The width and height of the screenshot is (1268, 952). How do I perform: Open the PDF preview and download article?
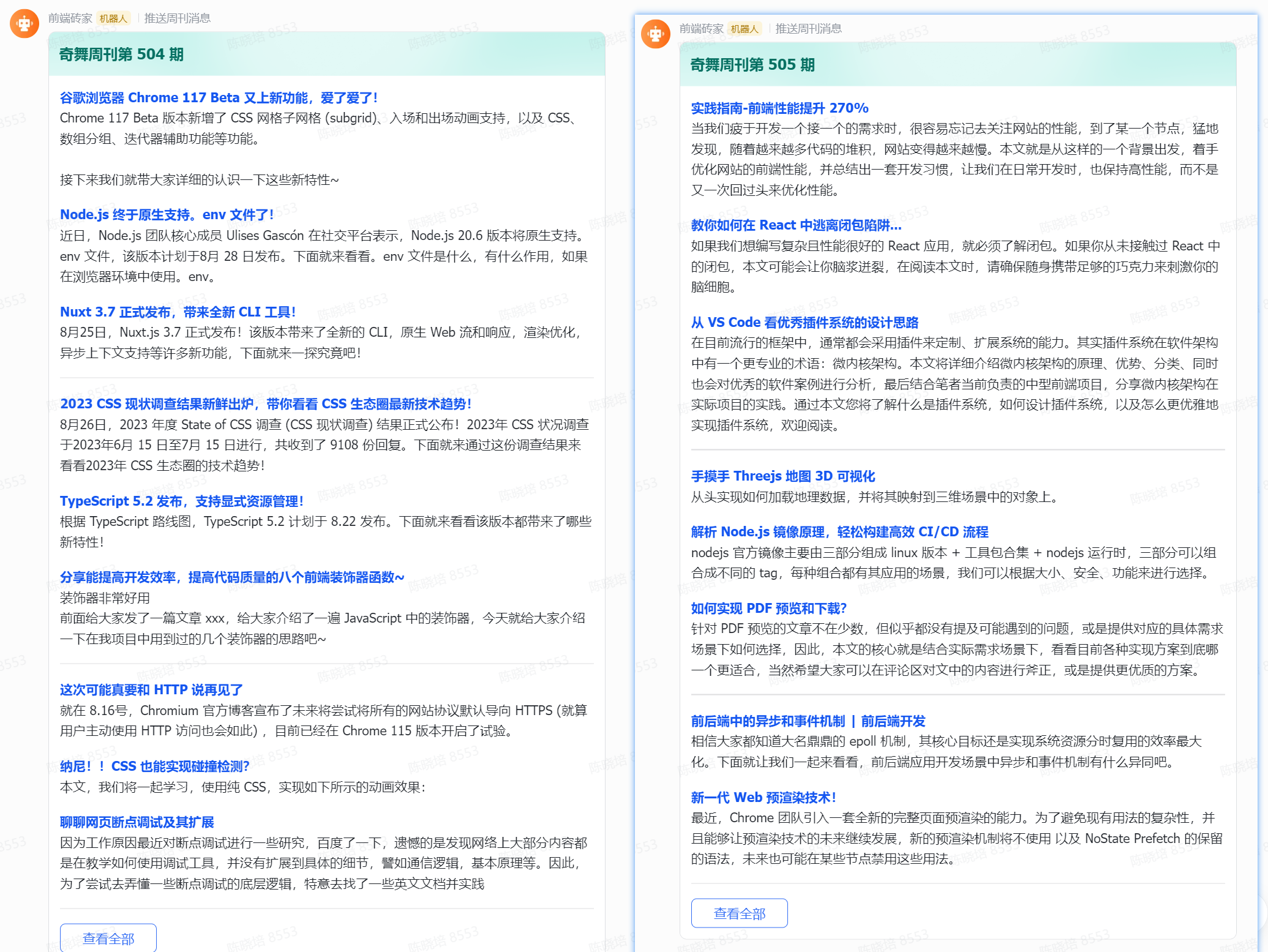(769, 608)
